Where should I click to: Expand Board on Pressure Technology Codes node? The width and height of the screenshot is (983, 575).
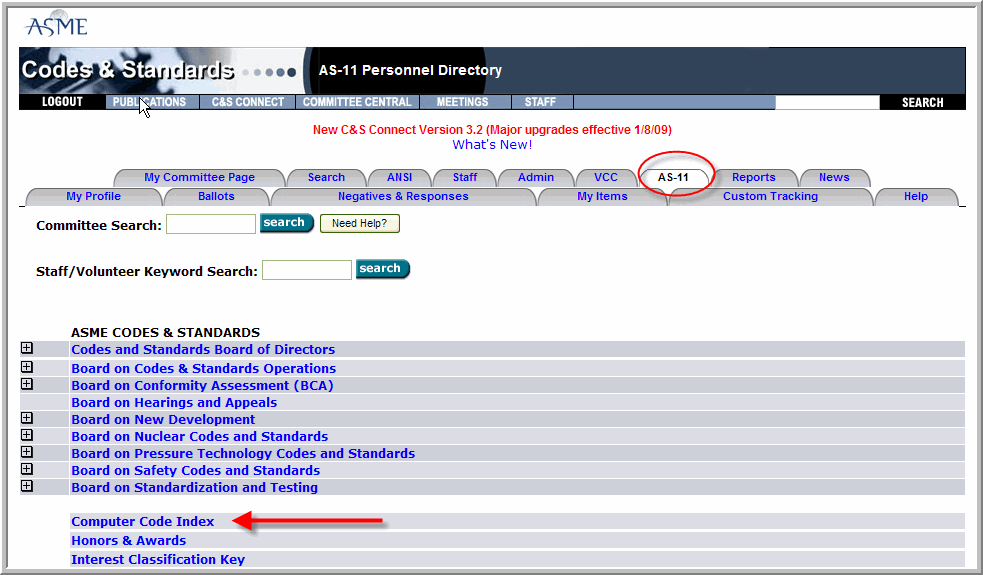tap(27, 451)
